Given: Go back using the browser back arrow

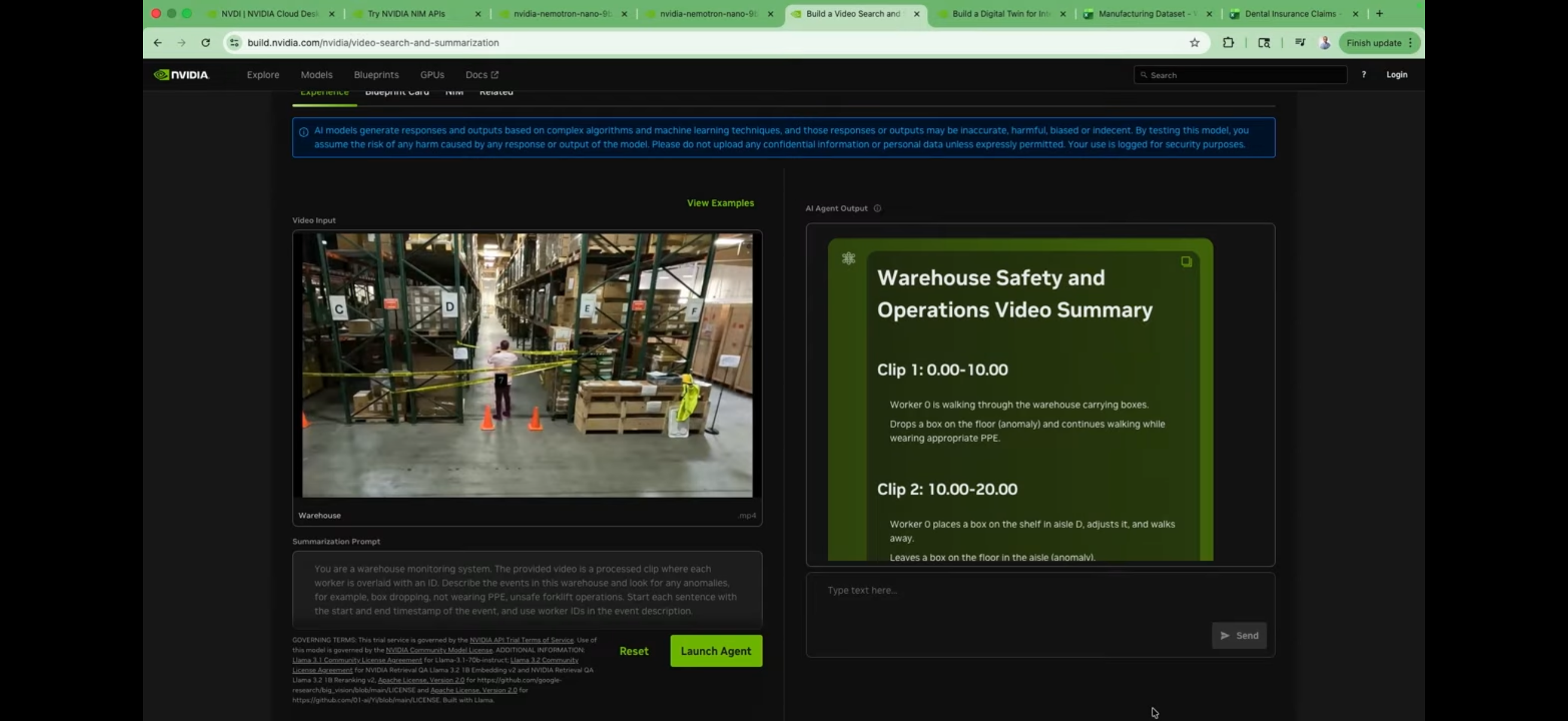Looking at the screenshot, I should [x=158, y=42].
